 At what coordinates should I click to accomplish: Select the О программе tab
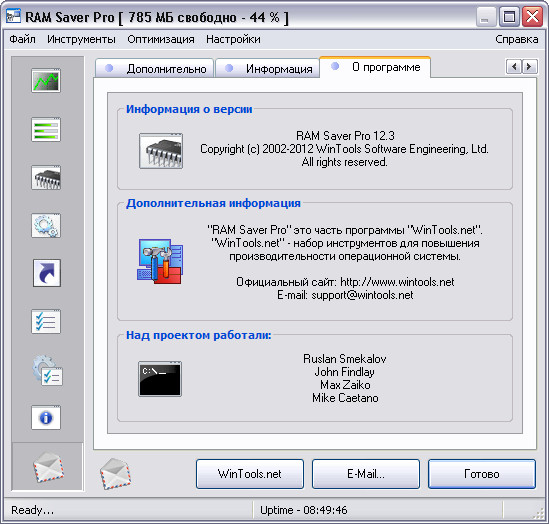click(x=375, y=67)
